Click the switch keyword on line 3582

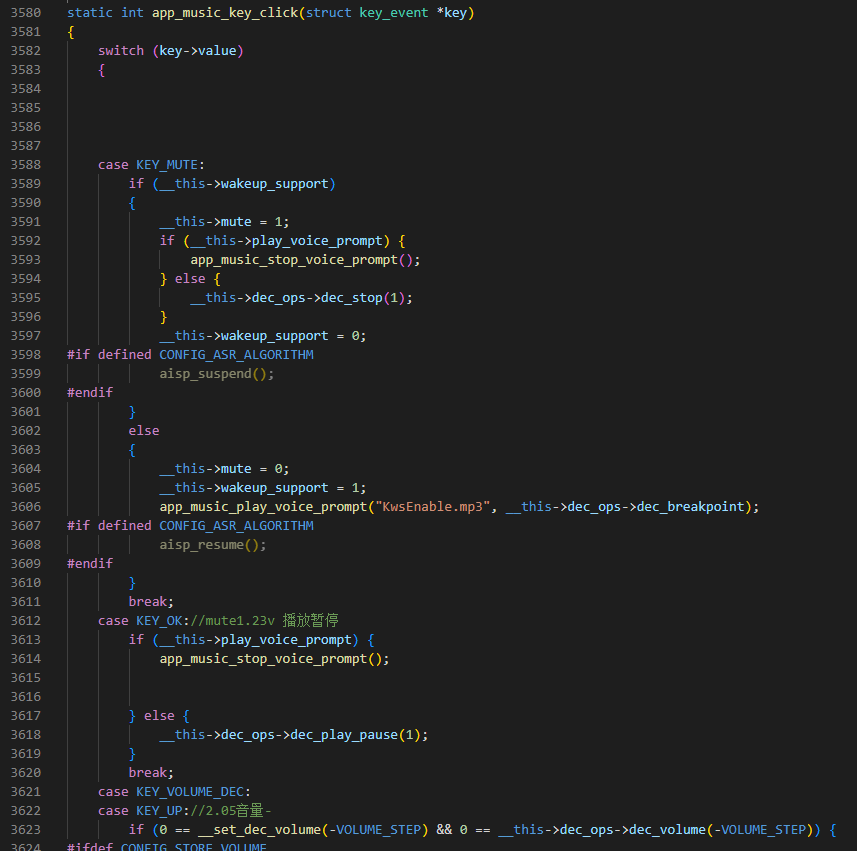pos(121,51)
